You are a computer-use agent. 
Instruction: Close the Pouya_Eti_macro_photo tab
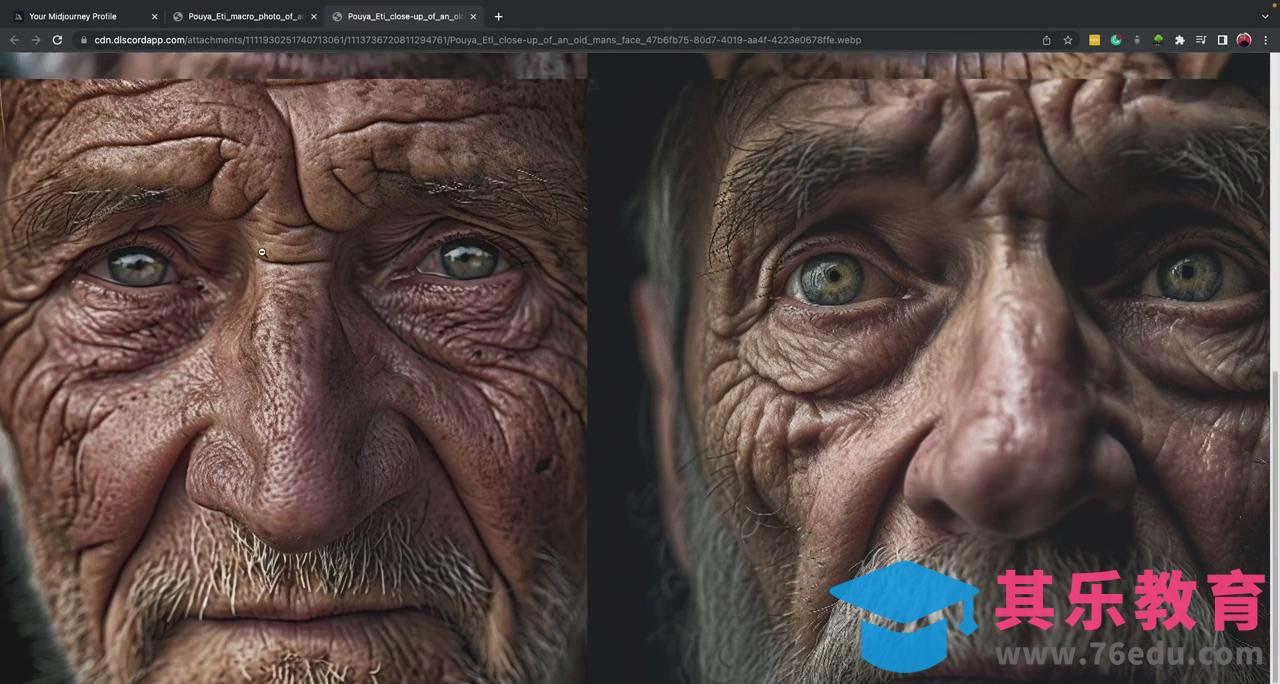(x=313, y=16)
